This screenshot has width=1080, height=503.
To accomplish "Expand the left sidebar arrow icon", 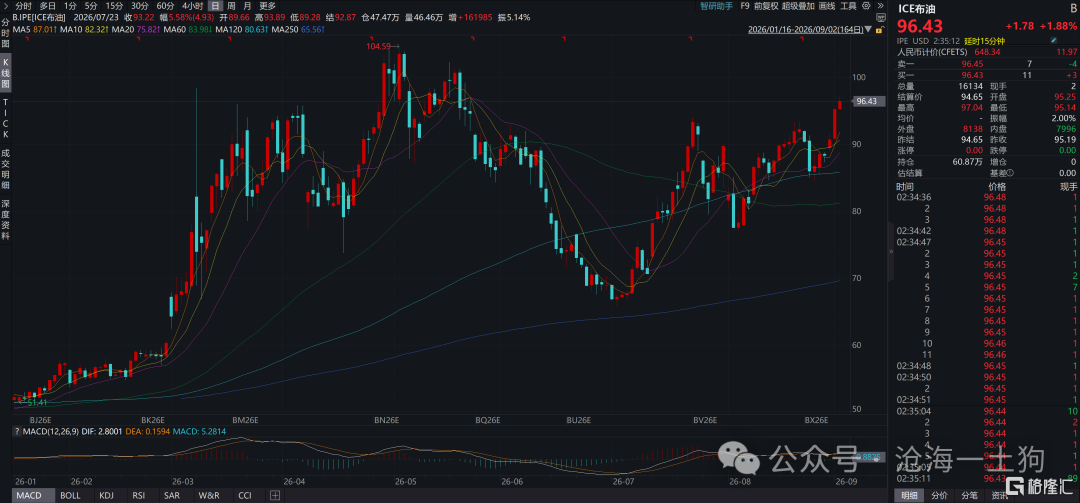I will (x=6, y=6).
